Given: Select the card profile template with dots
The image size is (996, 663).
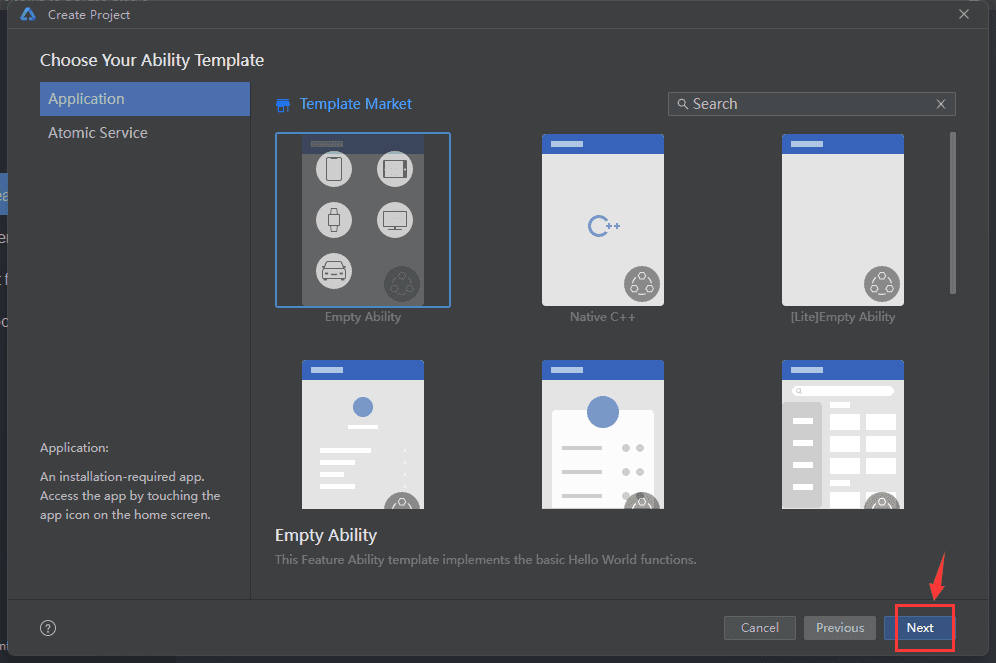Looking at the screenshot, I should pos(603,434).
